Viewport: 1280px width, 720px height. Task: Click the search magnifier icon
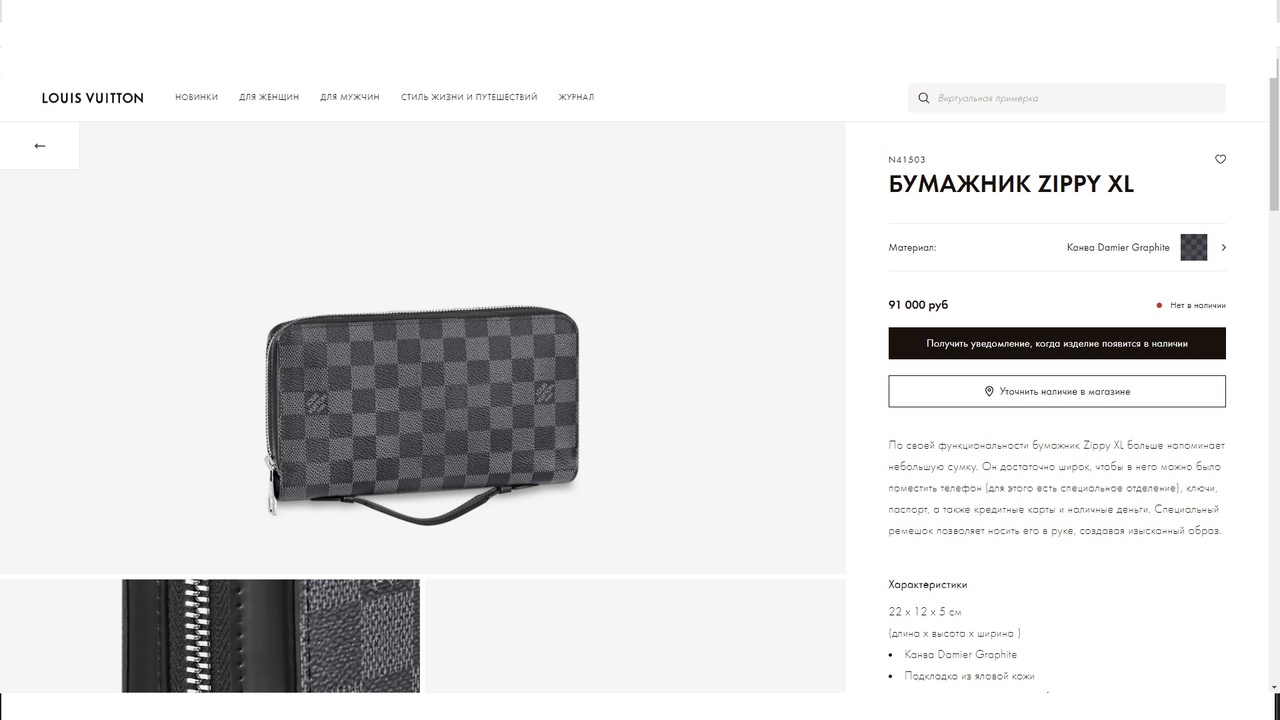click(x=924, y=98)
